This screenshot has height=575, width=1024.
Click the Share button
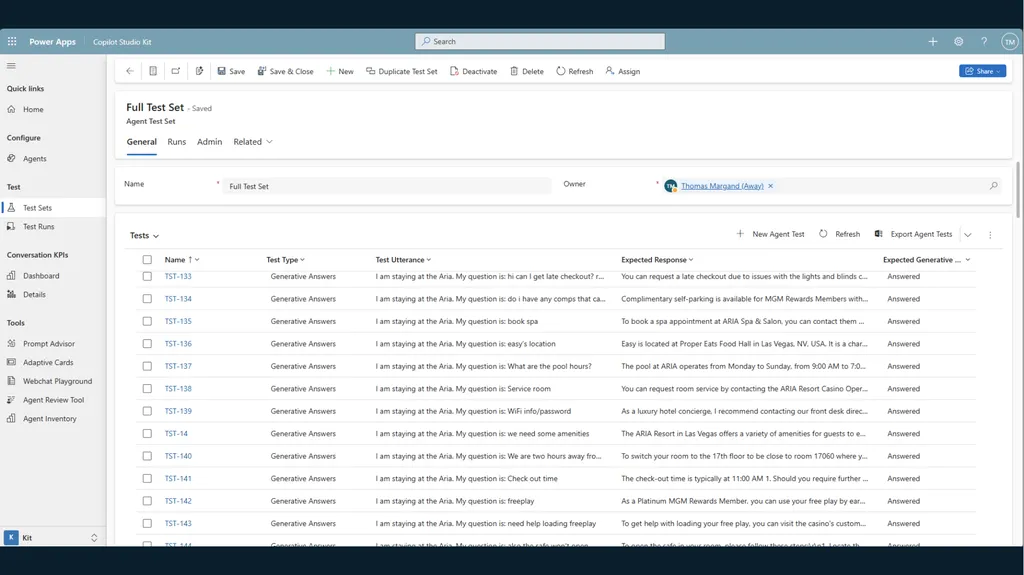pos(982,71)
